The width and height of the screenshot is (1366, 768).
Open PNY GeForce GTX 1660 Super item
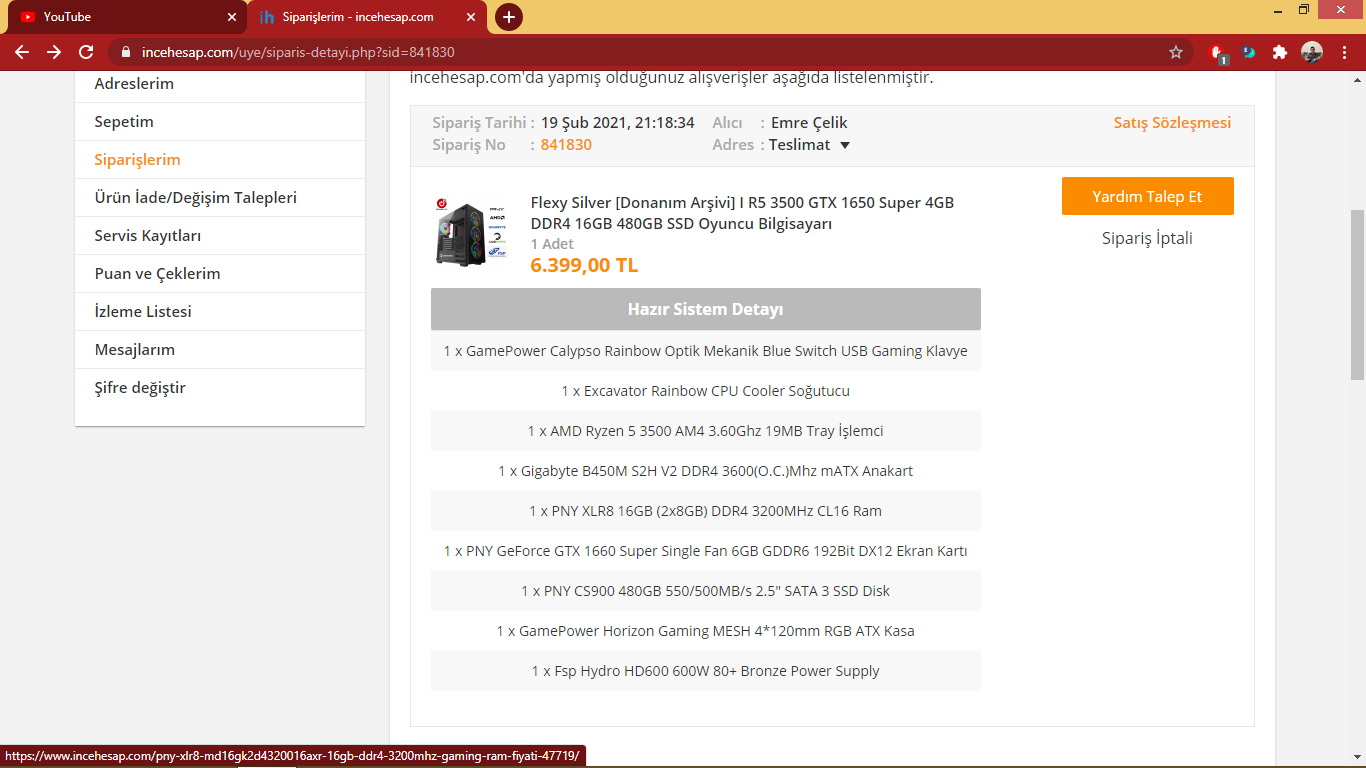[705, 551]
